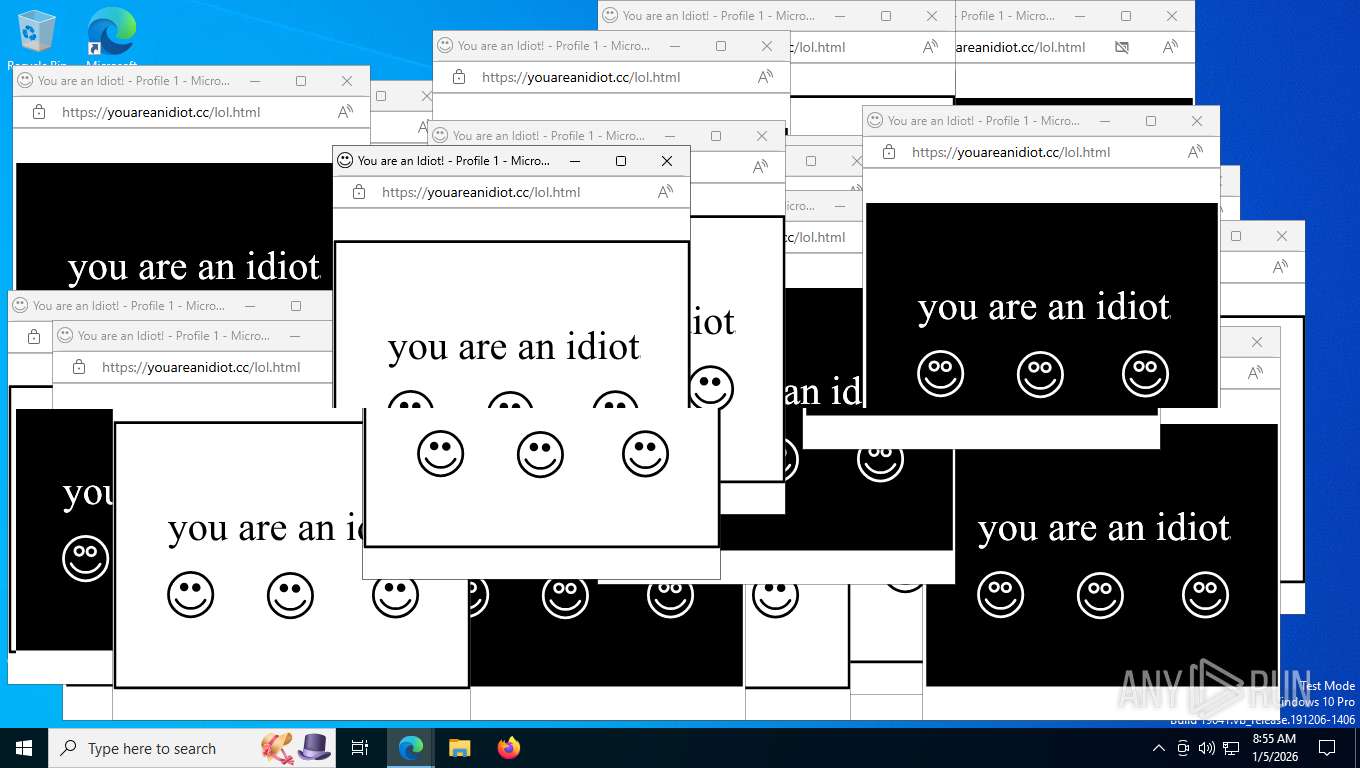Launch Firefox from the taskbar
1360x768 pixels.
click(509, 748)
